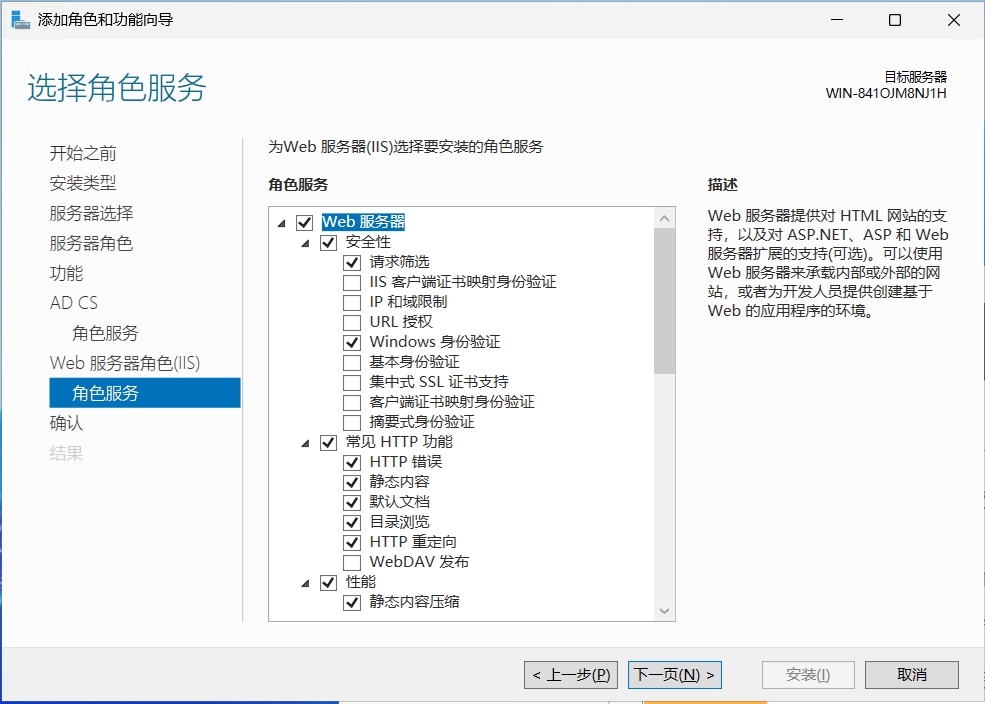Go to the 安装类型 wizard step
The width and height of the screenshot is (985, 704).
pos(83,183)
